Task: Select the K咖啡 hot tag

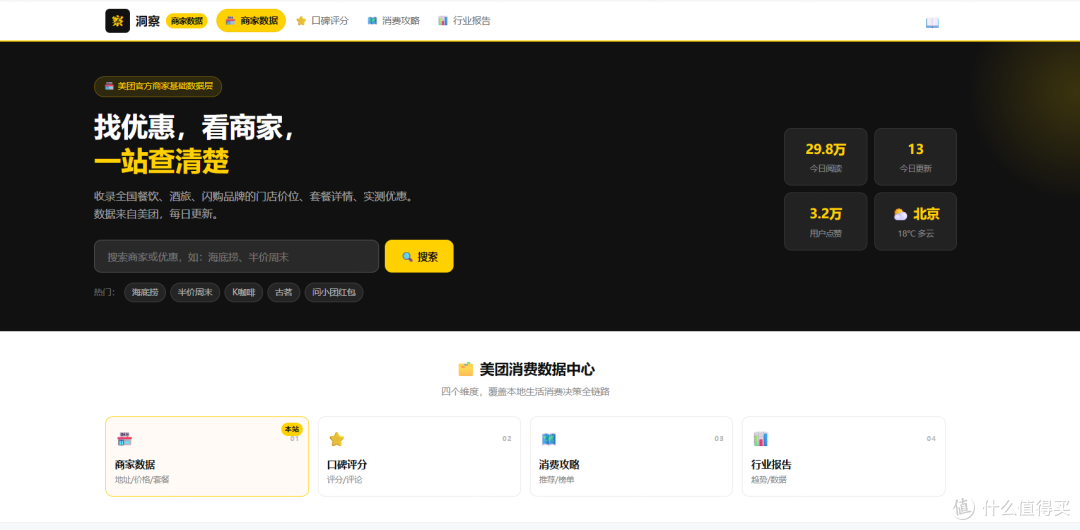Action: 243,292
